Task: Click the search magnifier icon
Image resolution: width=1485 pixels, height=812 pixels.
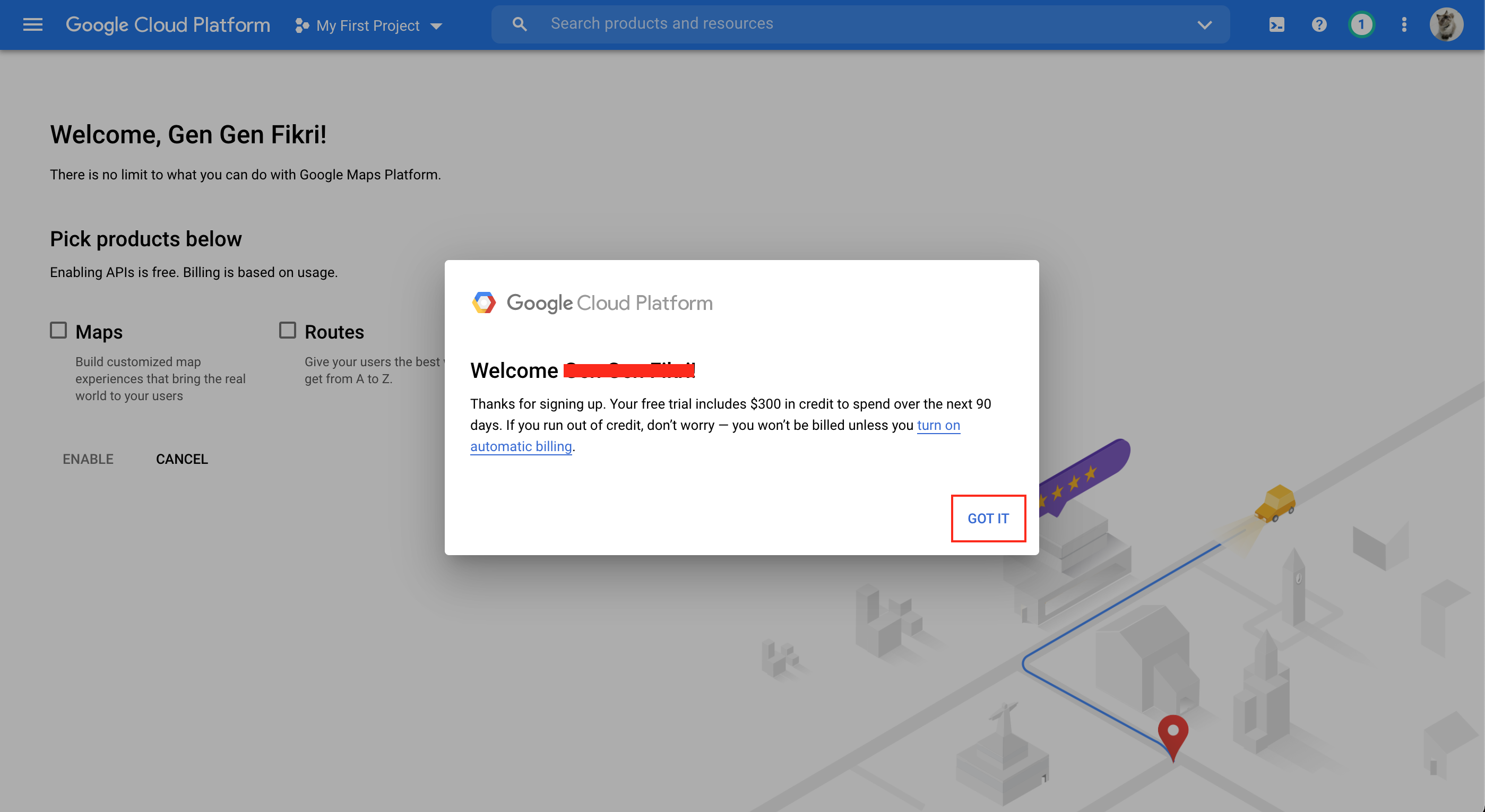Action: (x=520, y=24)
